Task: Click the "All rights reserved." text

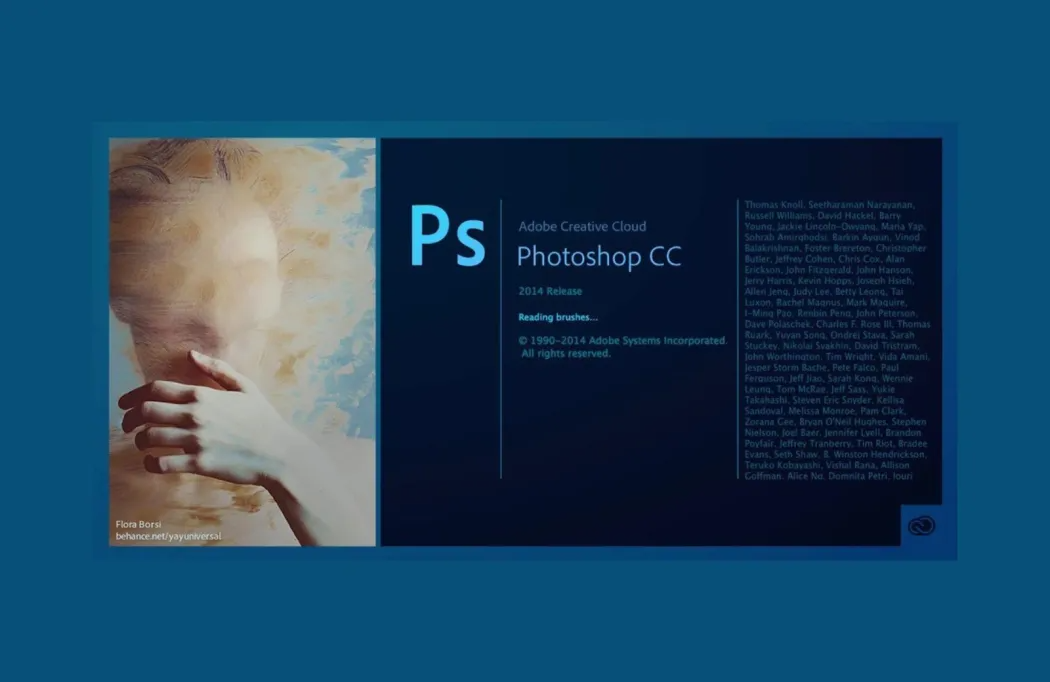Action: click(x=566, y=354)
